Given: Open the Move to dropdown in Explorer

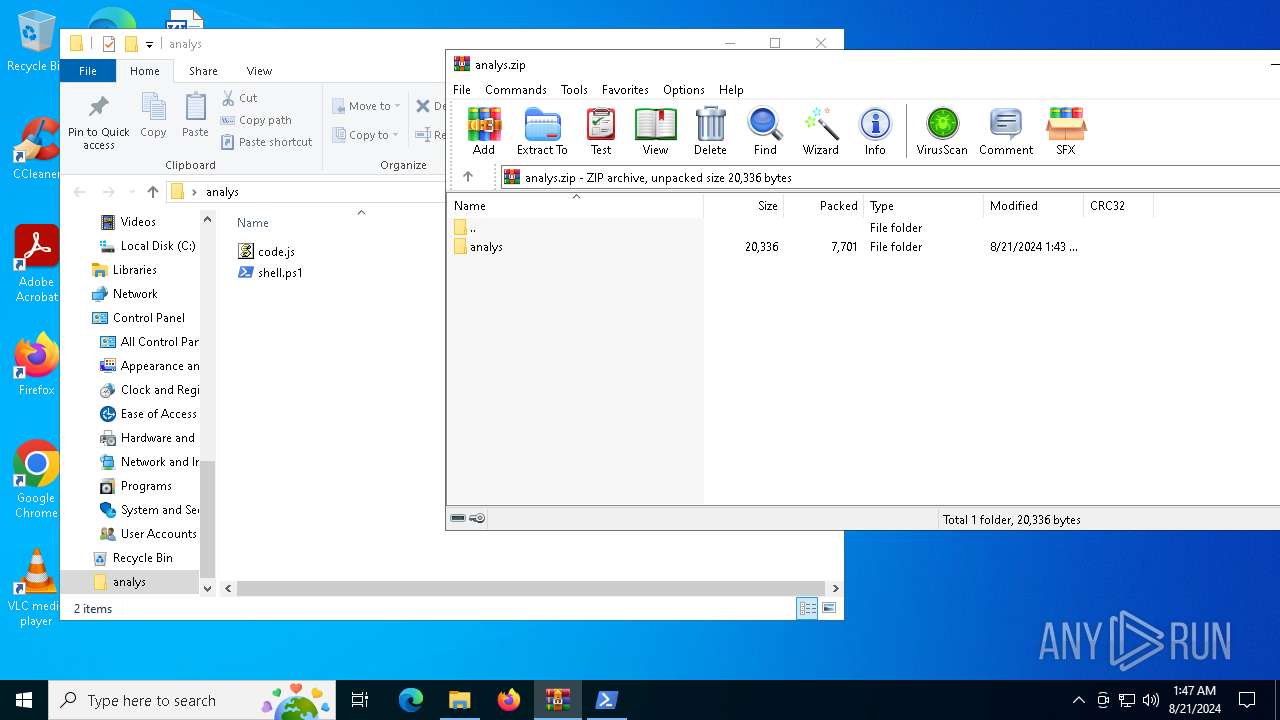Looking at the screenshot, I should point(366,106).
